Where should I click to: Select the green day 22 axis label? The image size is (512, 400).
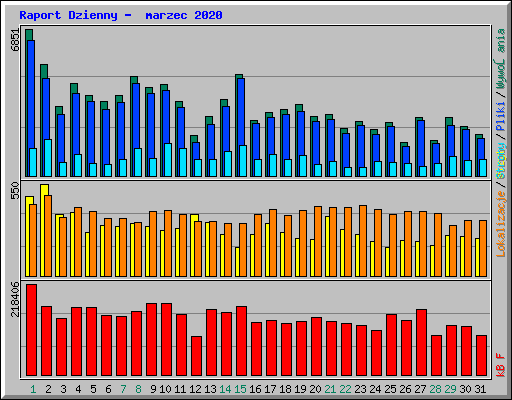click(345, 389)
